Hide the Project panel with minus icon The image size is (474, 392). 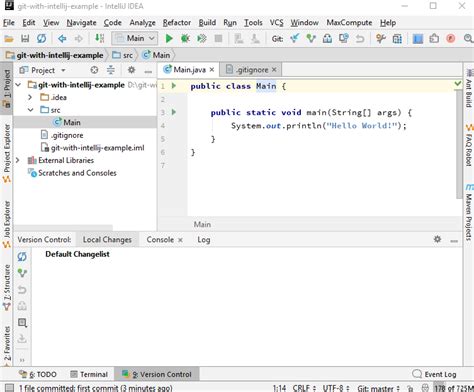[x=148, y=71]
